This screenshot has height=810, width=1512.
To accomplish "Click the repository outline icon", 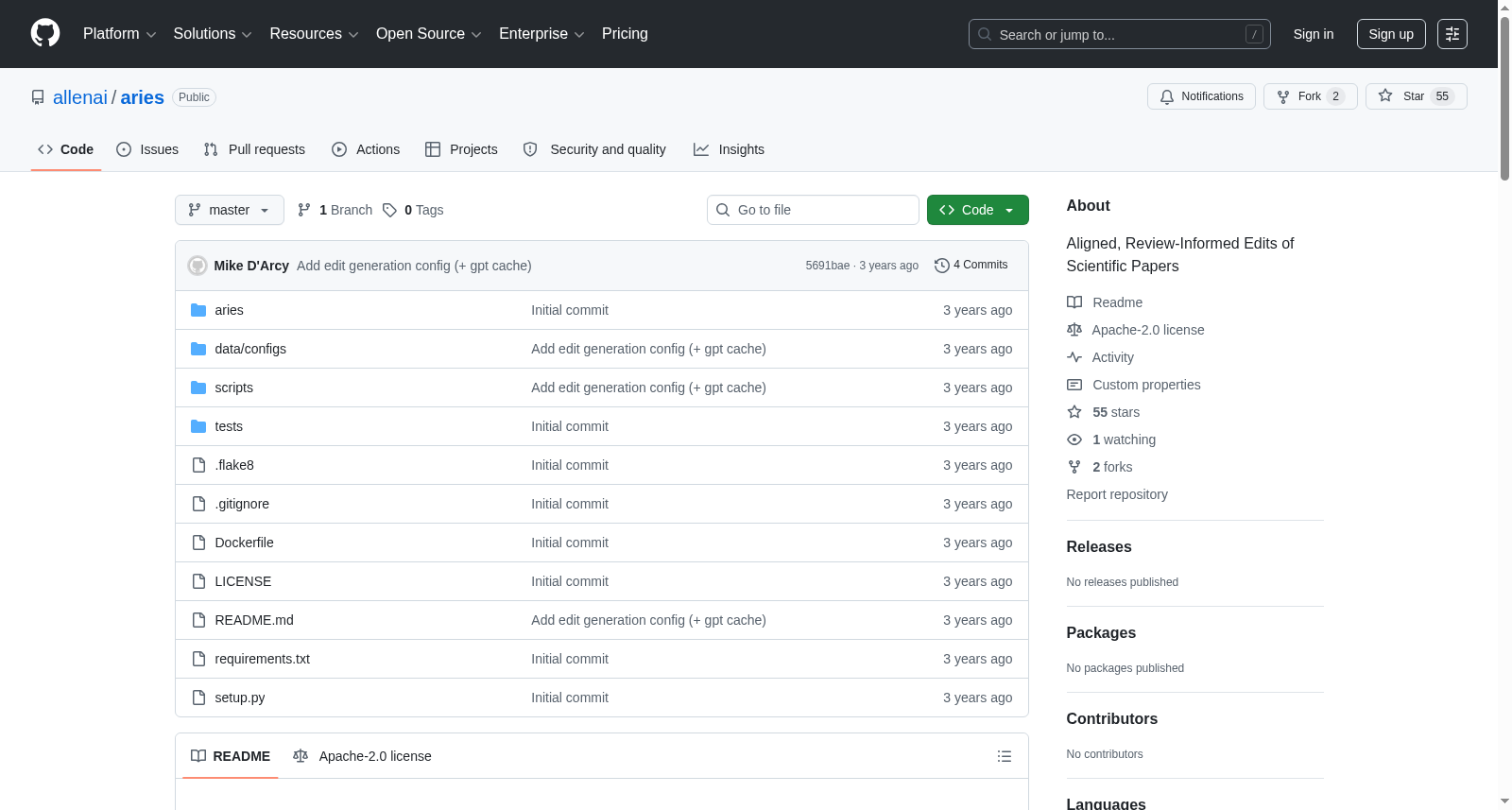I will (38, 97).
